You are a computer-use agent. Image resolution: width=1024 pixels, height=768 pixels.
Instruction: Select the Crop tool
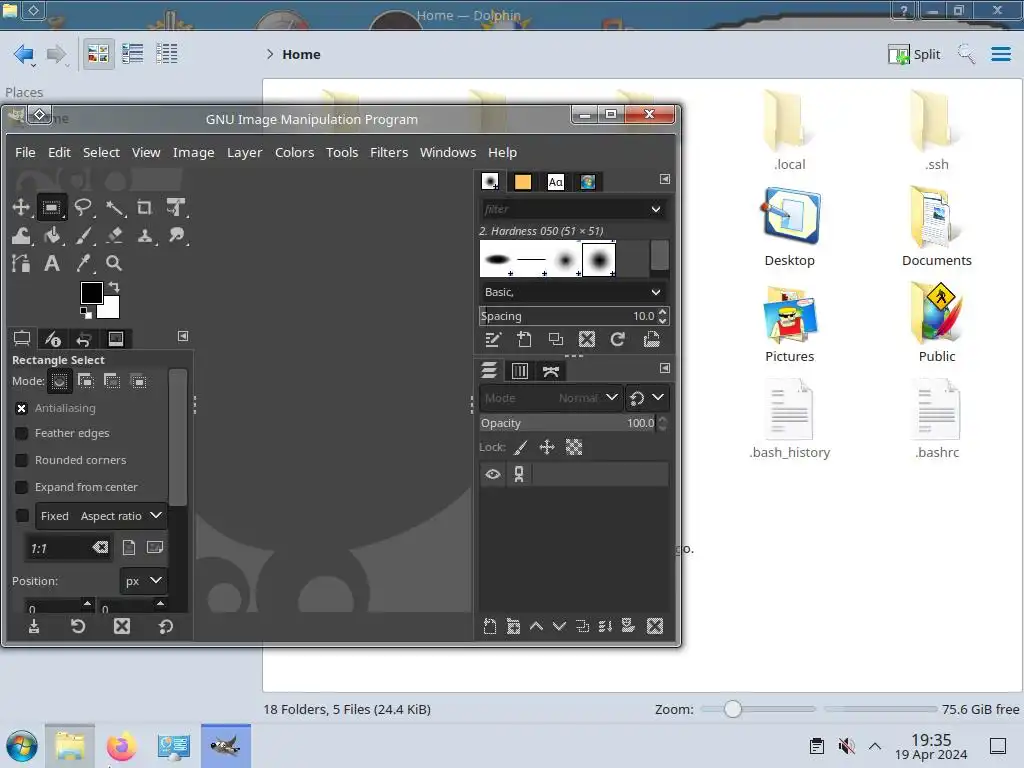click(144, 208)
